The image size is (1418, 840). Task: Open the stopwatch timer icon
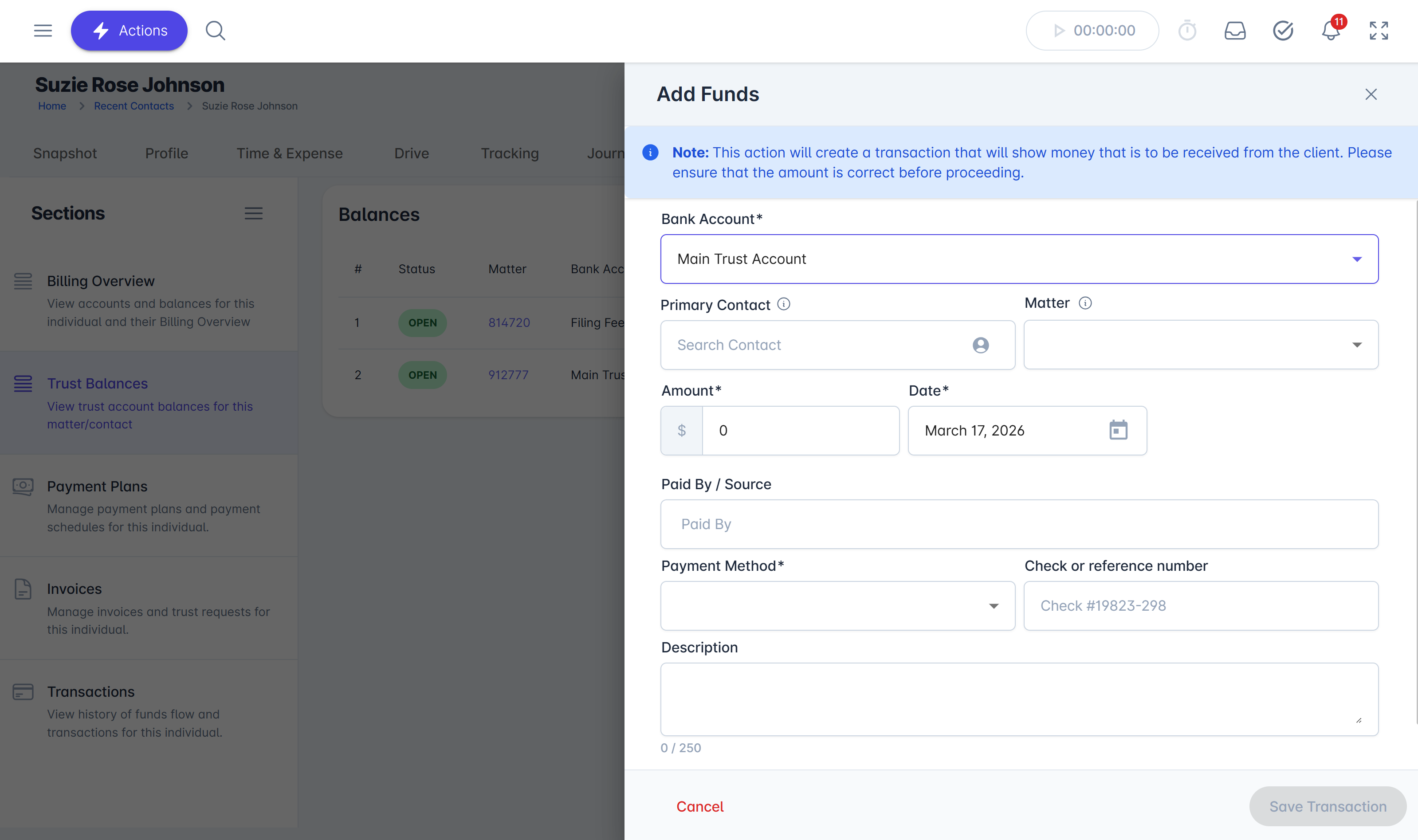click(x=1187, y=31)
